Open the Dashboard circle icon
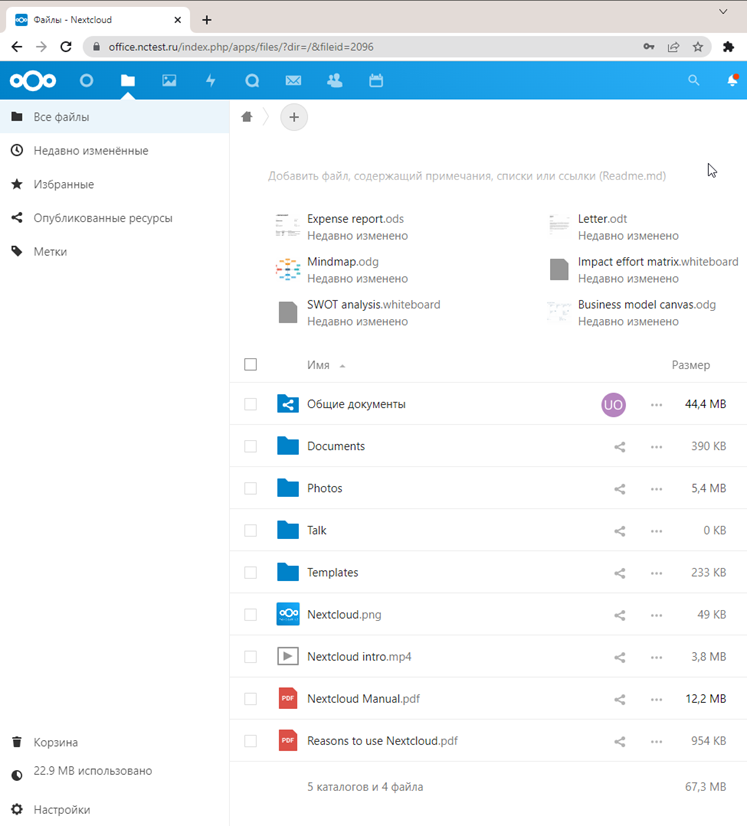This screenshot has height=826, width=747. coord(86,81)
